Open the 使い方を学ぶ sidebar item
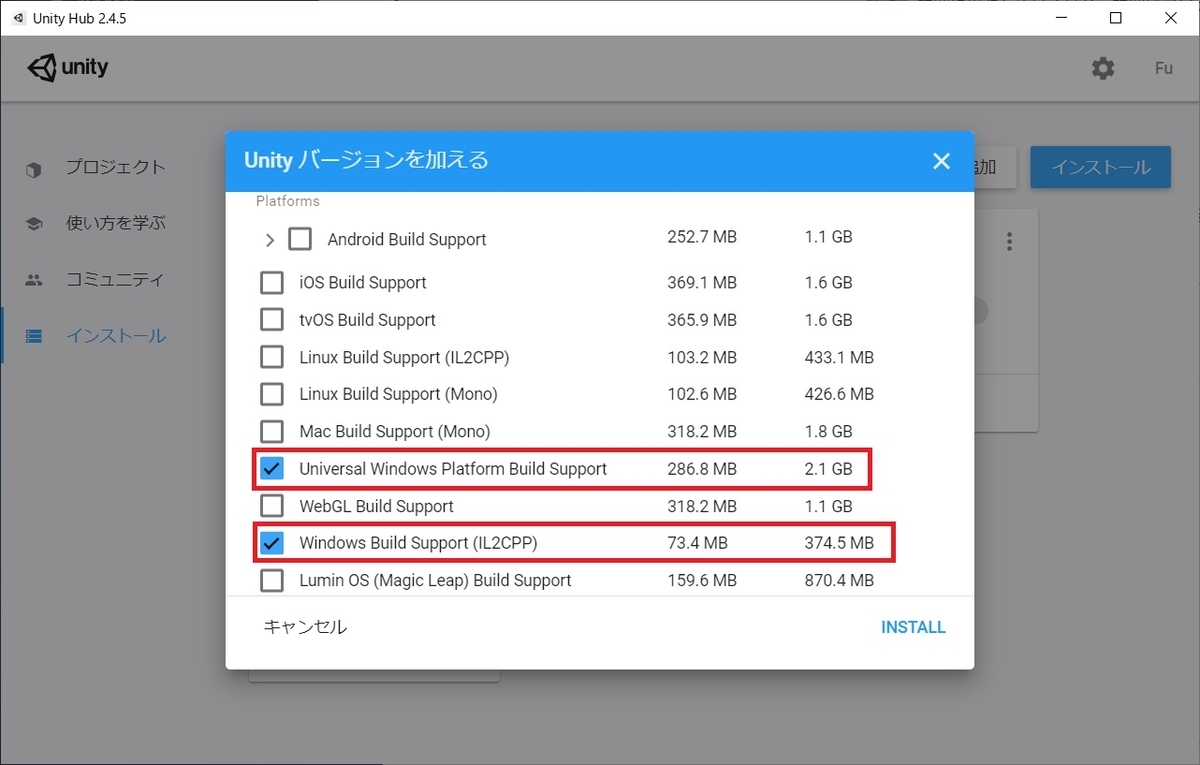This screenshot has height=765, width=1200. click(x=115, y=223)
